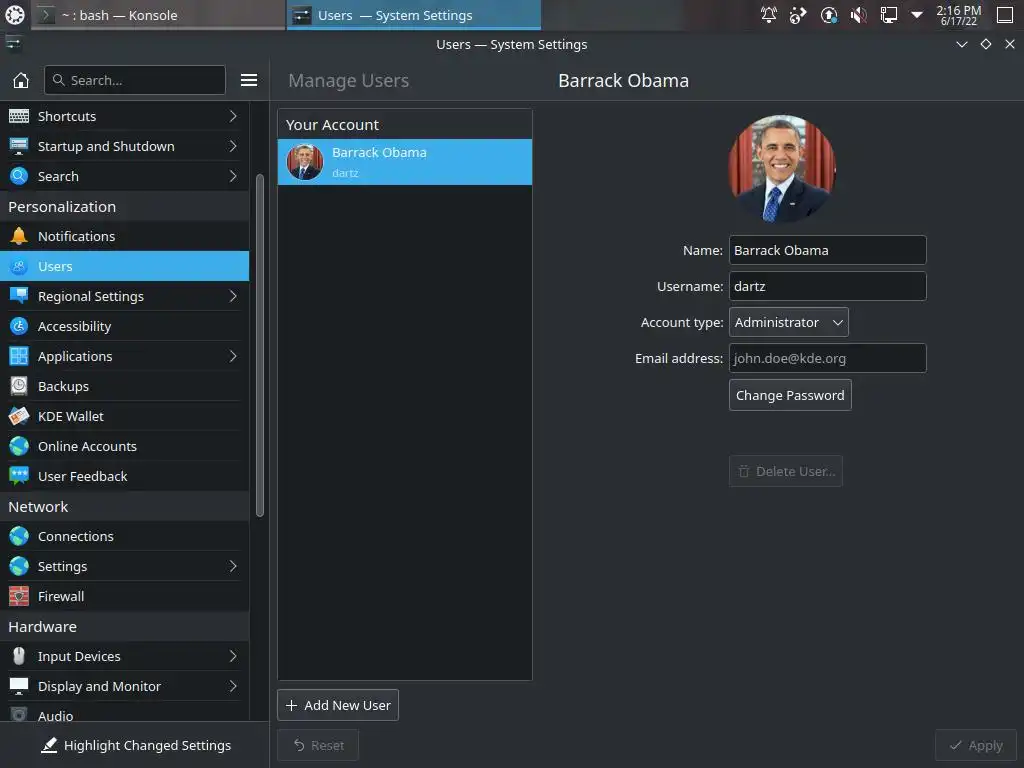Viewport: 1024px width, 768px height.
Task: Open Firewall brick wall icon
Action: pos(19,596)
